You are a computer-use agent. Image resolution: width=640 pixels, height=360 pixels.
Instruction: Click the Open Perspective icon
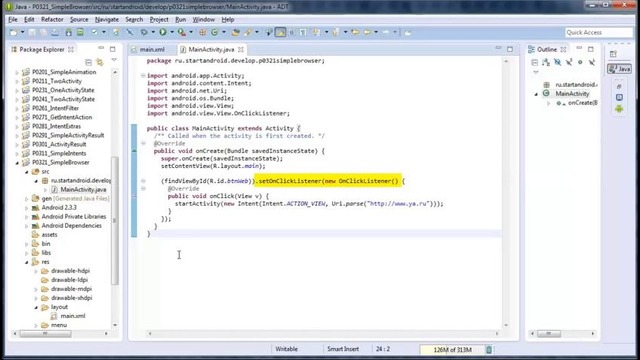pyautogui.click(x=613, y=54)
